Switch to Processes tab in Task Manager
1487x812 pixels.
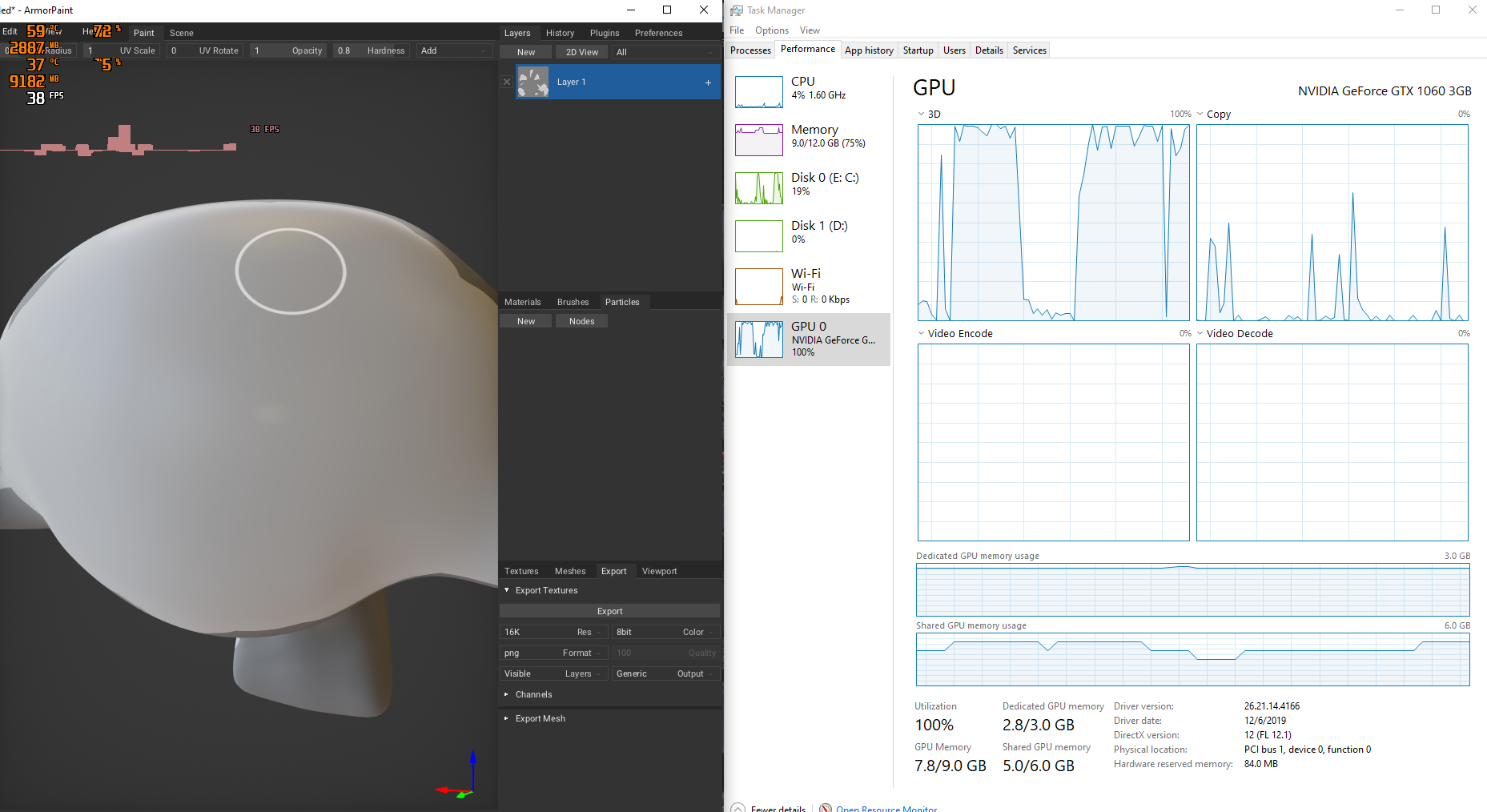tap(750, 50)
